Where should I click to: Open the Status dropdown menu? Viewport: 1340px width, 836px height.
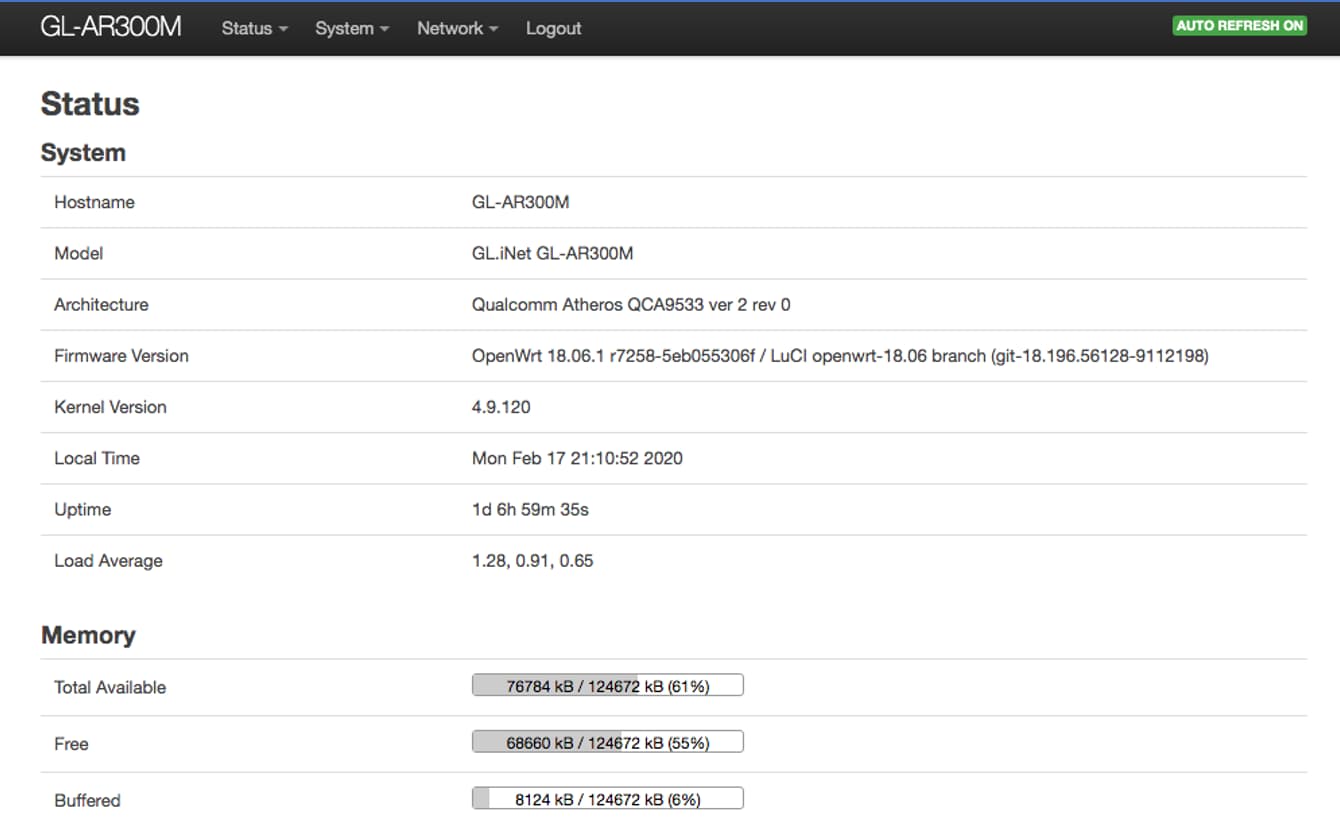click(255, 28)
